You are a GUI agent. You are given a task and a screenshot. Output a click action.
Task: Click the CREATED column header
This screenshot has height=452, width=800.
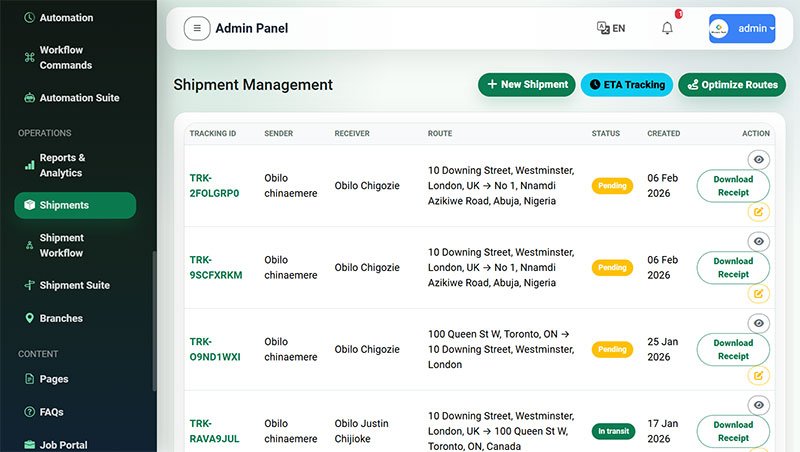(x=664, y=134)
